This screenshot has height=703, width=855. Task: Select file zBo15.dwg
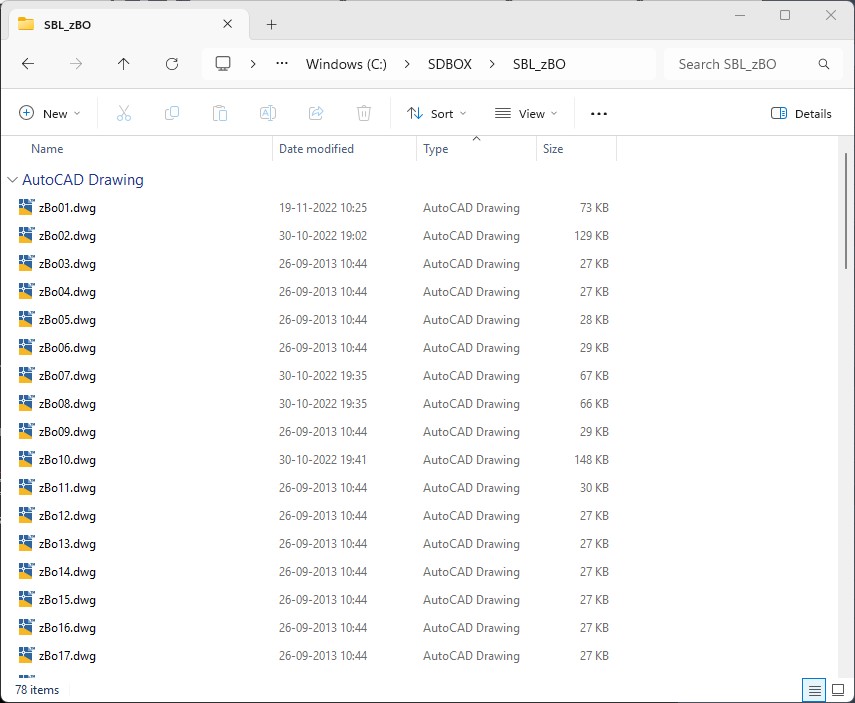point(67,599)
